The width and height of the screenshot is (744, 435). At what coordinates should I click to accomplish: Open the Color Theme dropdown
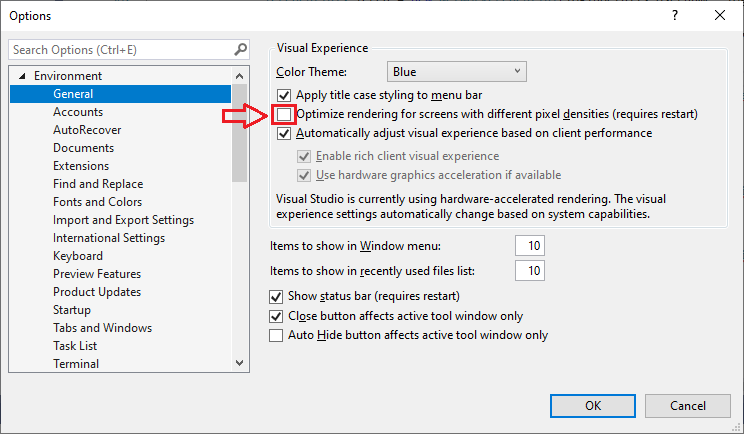click(456, 72)
